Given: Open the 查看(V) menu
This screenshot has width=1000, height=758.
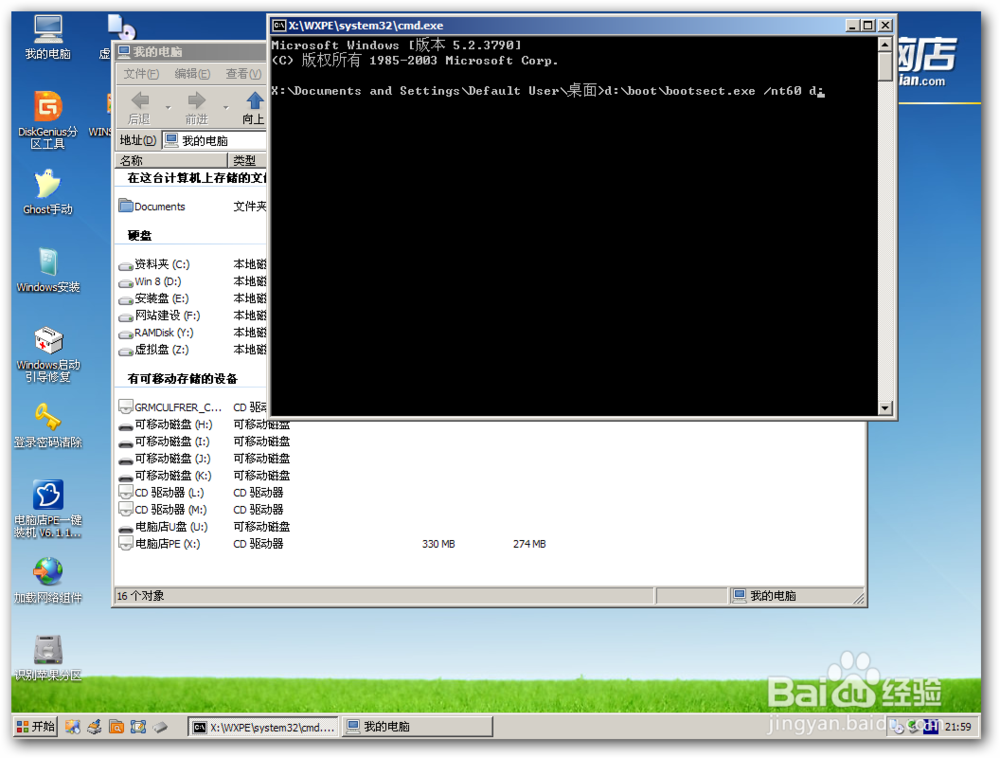Looking at the screenshot, I should [x=243, y=74].
